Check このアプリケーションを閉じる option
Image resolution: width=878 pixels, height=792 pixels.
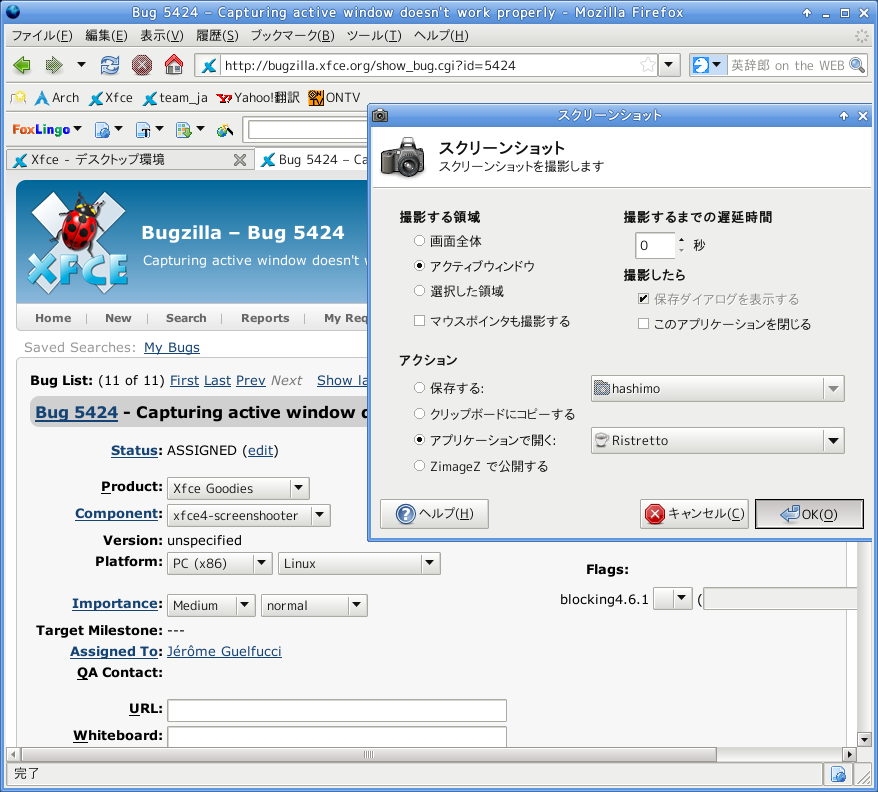644,324
